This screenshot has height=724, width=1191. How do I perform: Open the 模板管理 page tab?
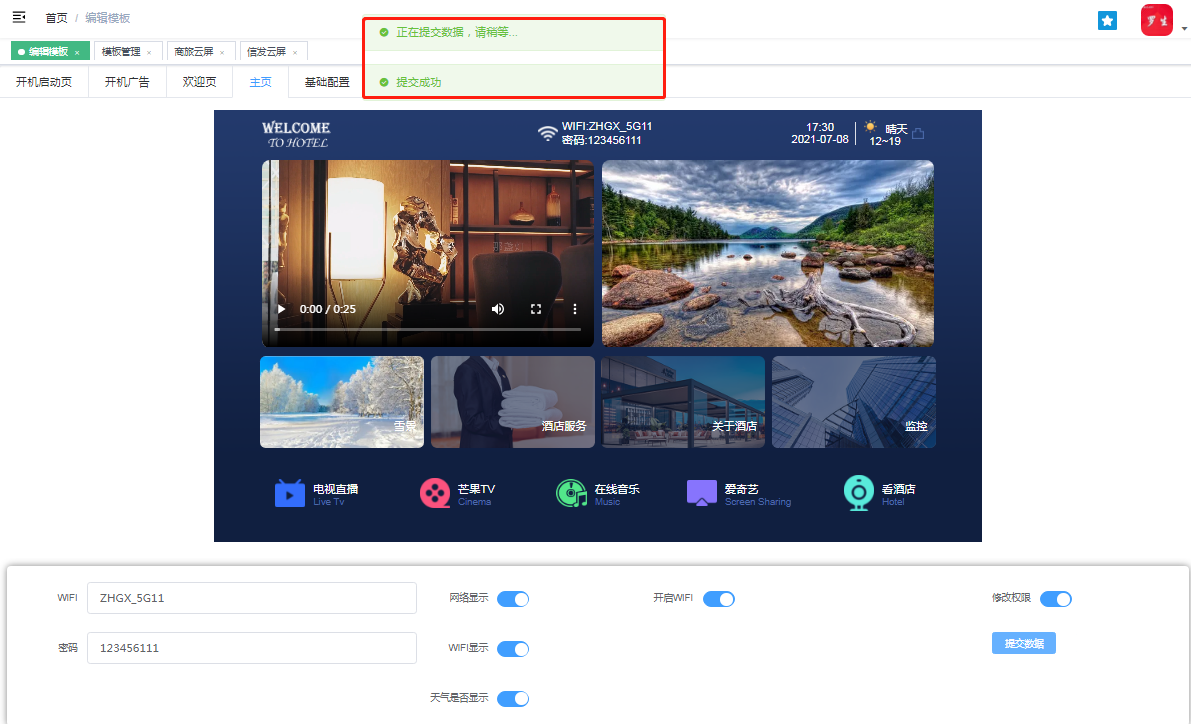click(121, 51)
